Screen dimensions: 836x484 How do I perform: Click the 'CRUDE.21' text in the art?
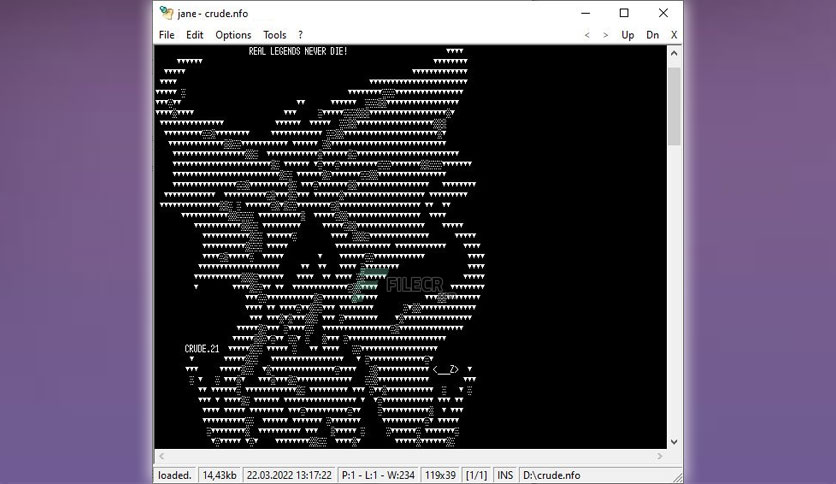(x=202, y=349)
